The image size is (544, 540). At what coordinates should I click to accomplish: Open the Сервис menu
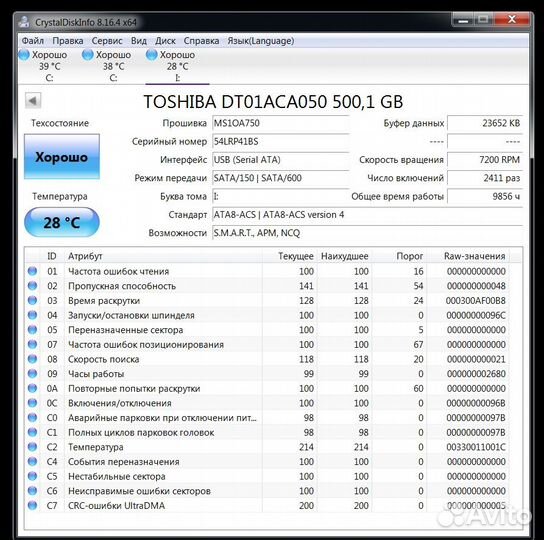tap(107, 41)
